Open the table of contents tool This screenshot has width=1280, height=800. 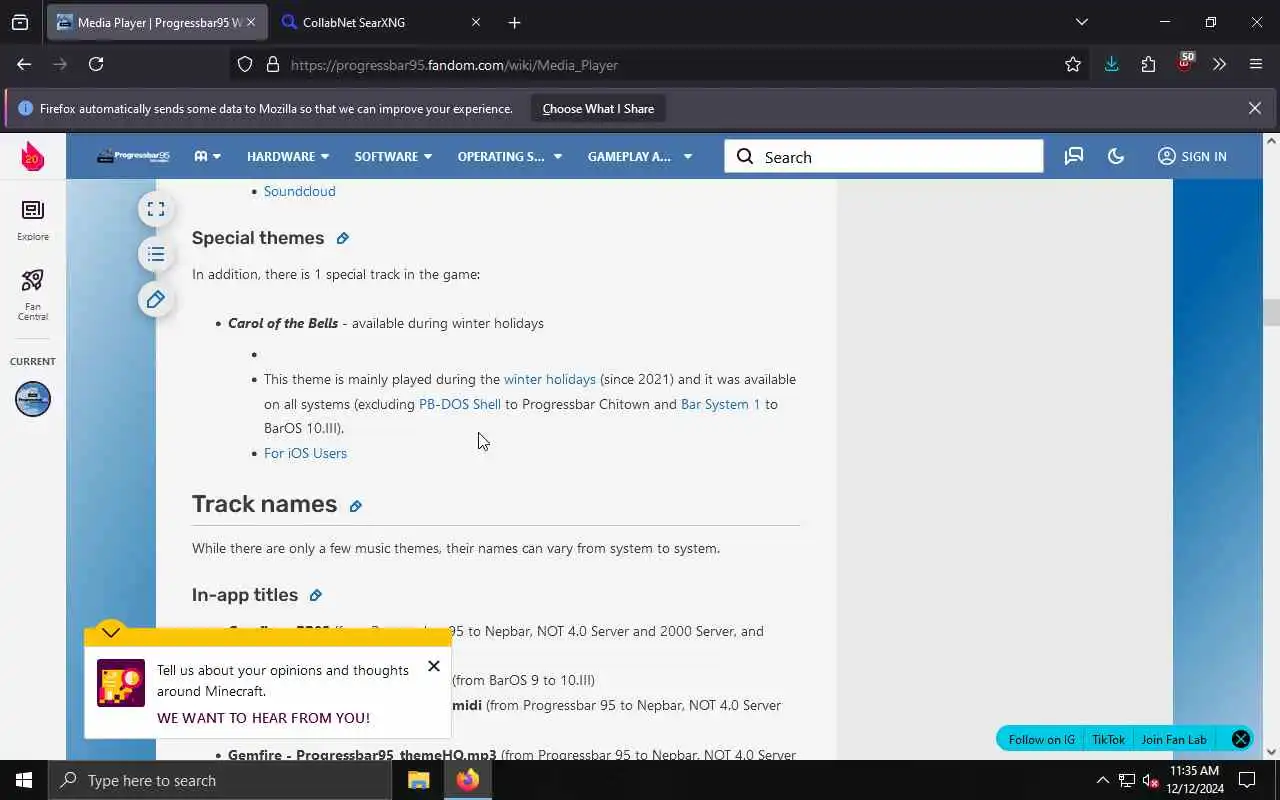(156, 254)
